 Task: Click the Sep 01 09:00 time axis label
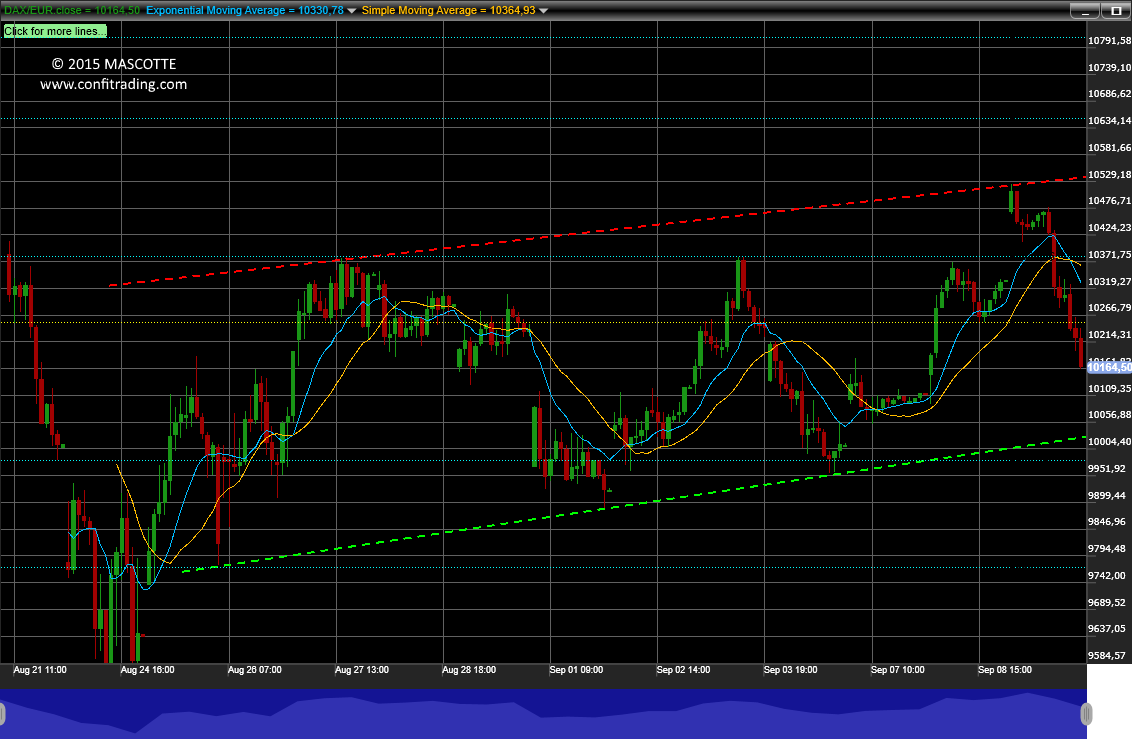(x=576, y=670)
